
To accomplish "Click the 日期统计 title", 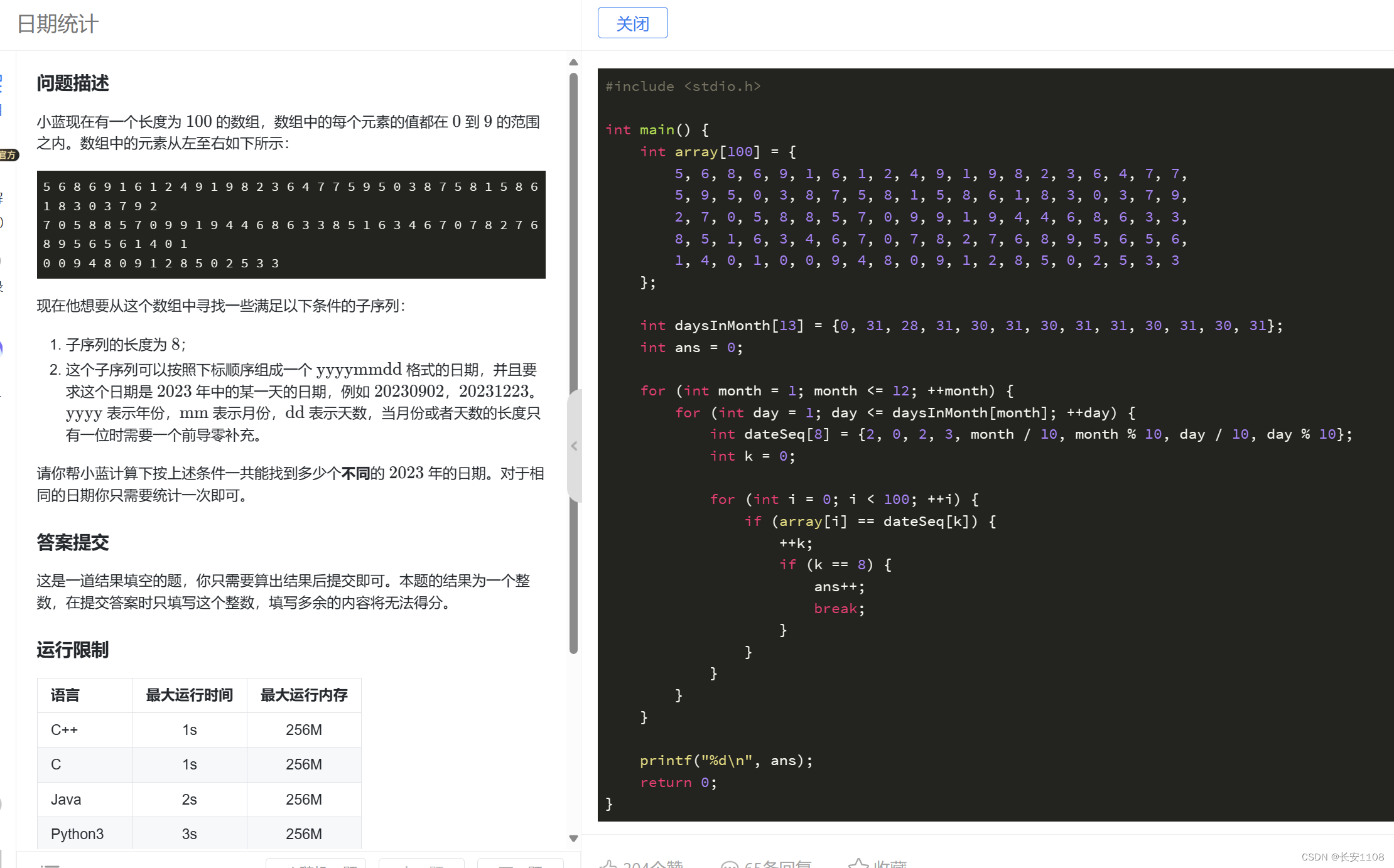I will point(58,24).
